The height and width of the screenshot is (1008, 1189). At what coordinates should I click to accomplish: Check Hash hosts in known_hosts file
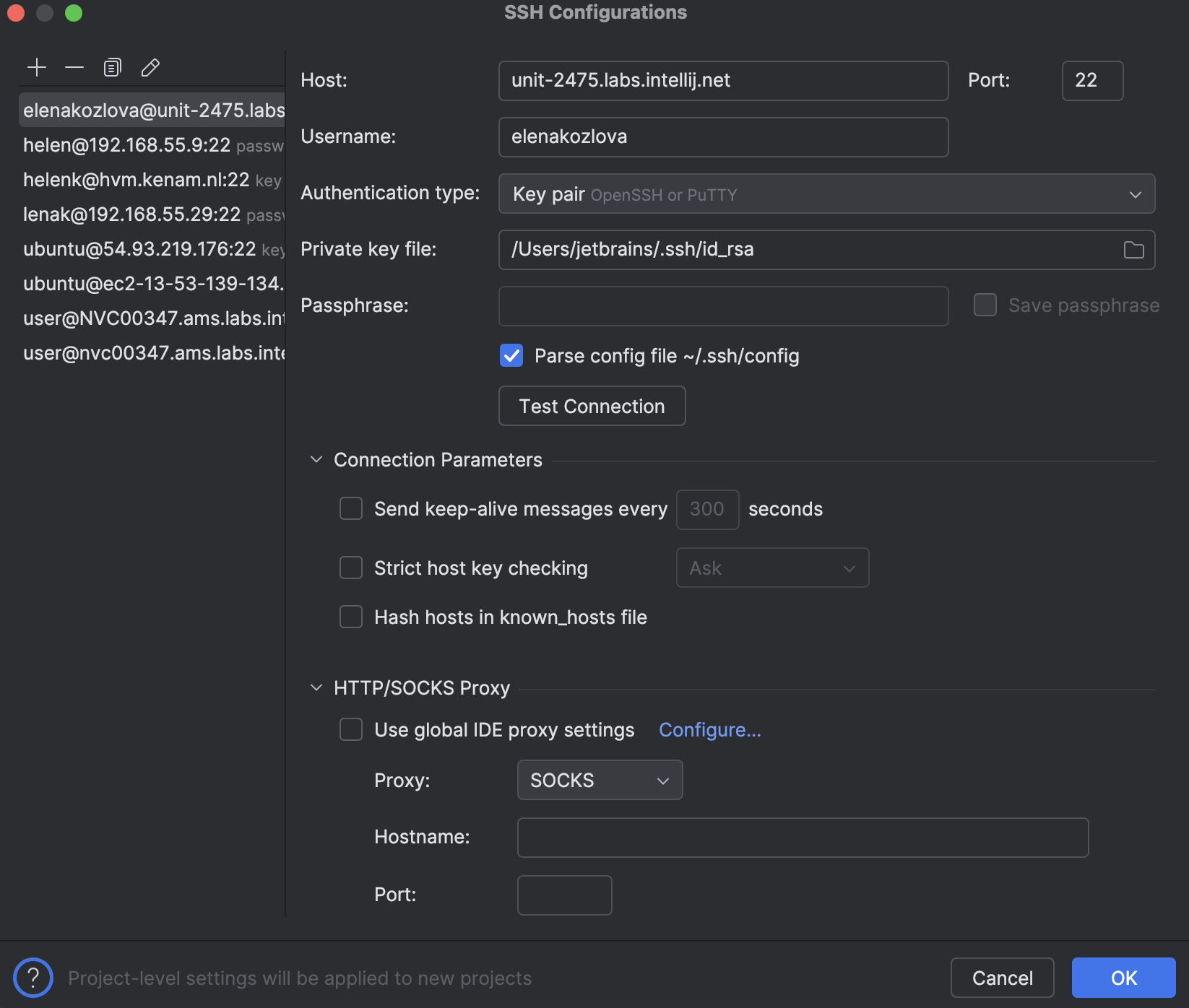[350, 617]
